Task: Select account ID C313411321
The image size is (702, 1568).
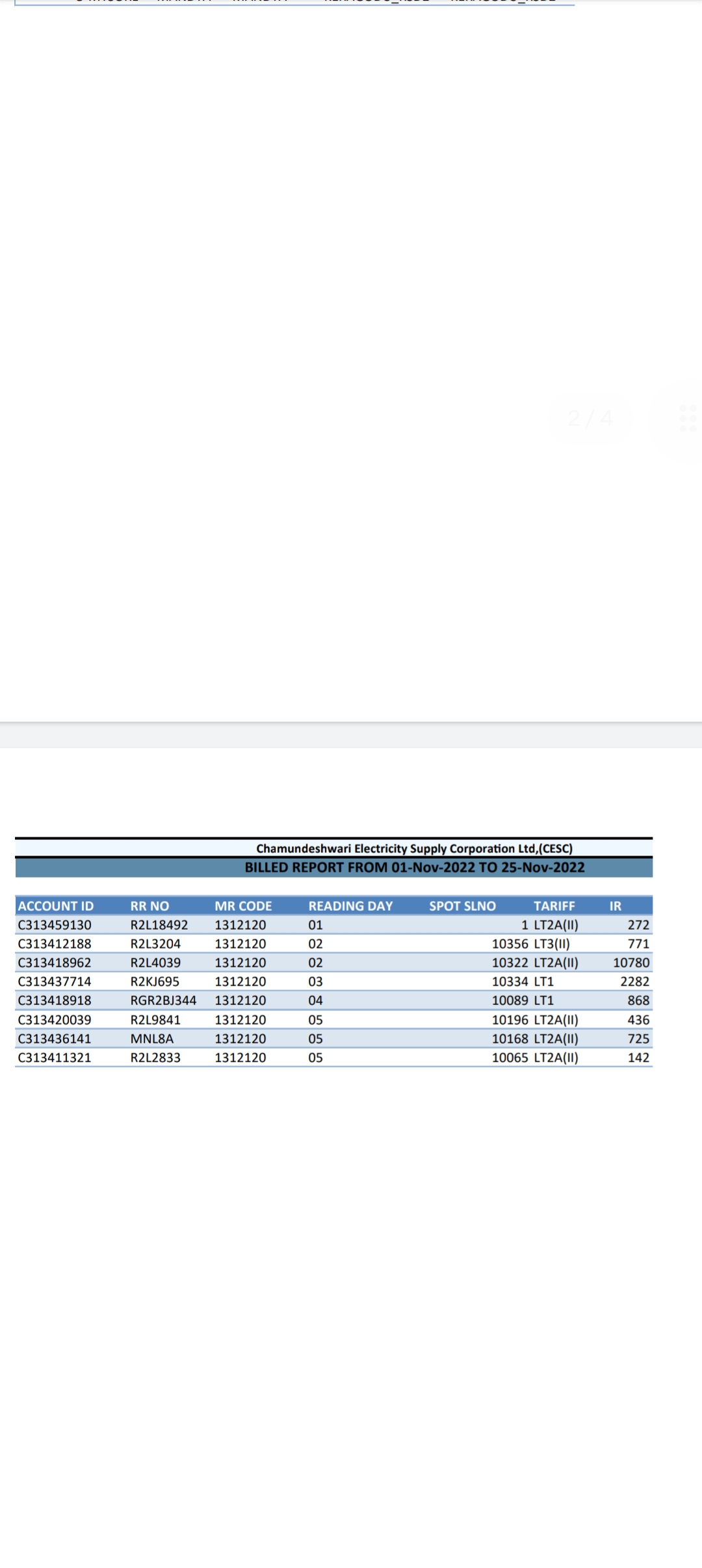Action: 55,1057
